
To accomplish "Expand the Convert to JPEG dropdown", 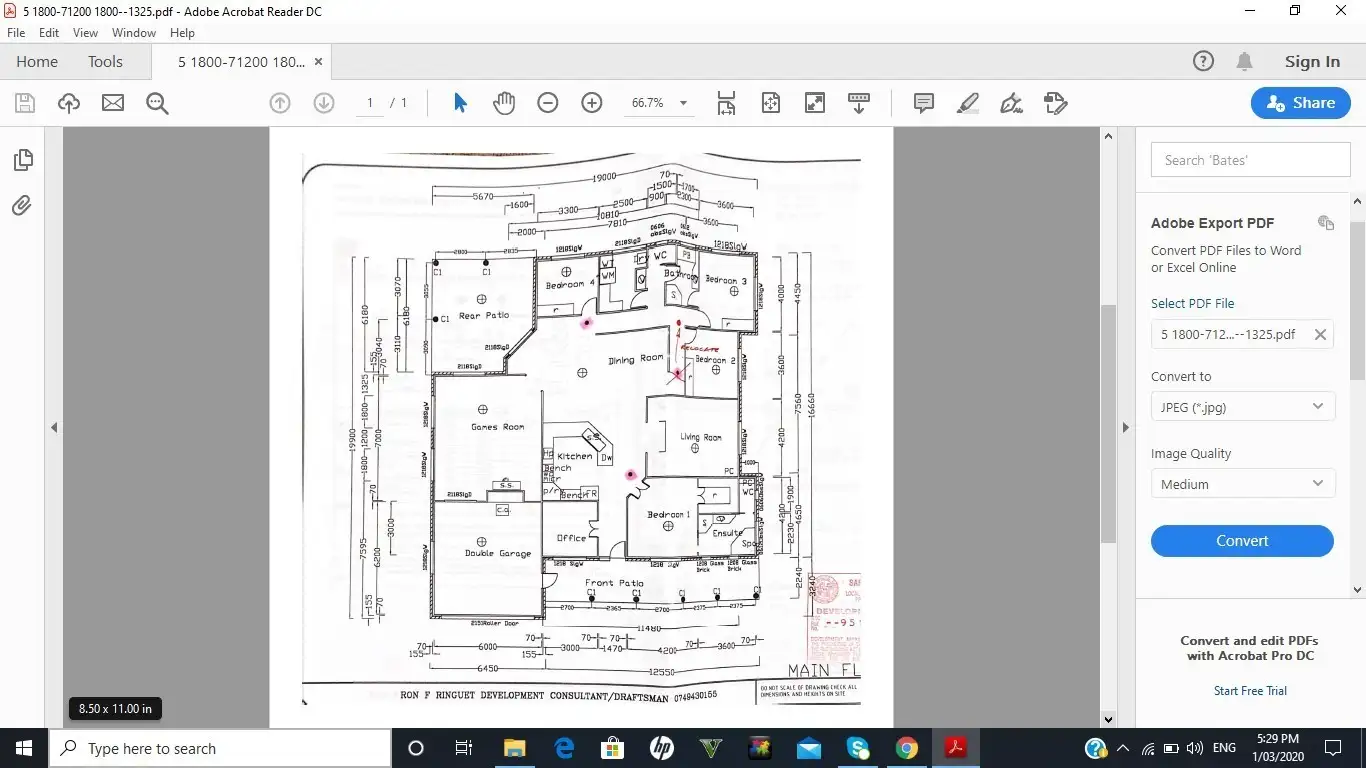I will click(x=1242, y=407).
